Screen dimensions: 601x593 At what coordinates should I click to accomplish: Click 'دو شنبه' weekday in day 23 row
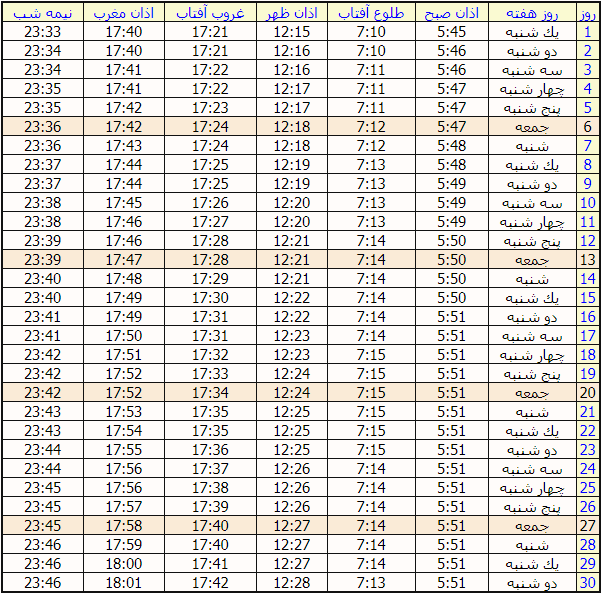532,450
